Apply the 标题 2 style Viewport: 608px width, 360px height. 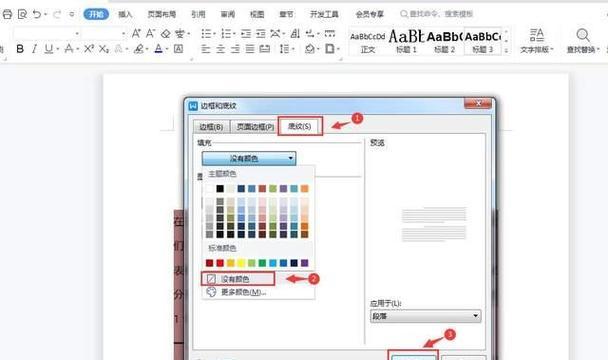pos(444,42)
